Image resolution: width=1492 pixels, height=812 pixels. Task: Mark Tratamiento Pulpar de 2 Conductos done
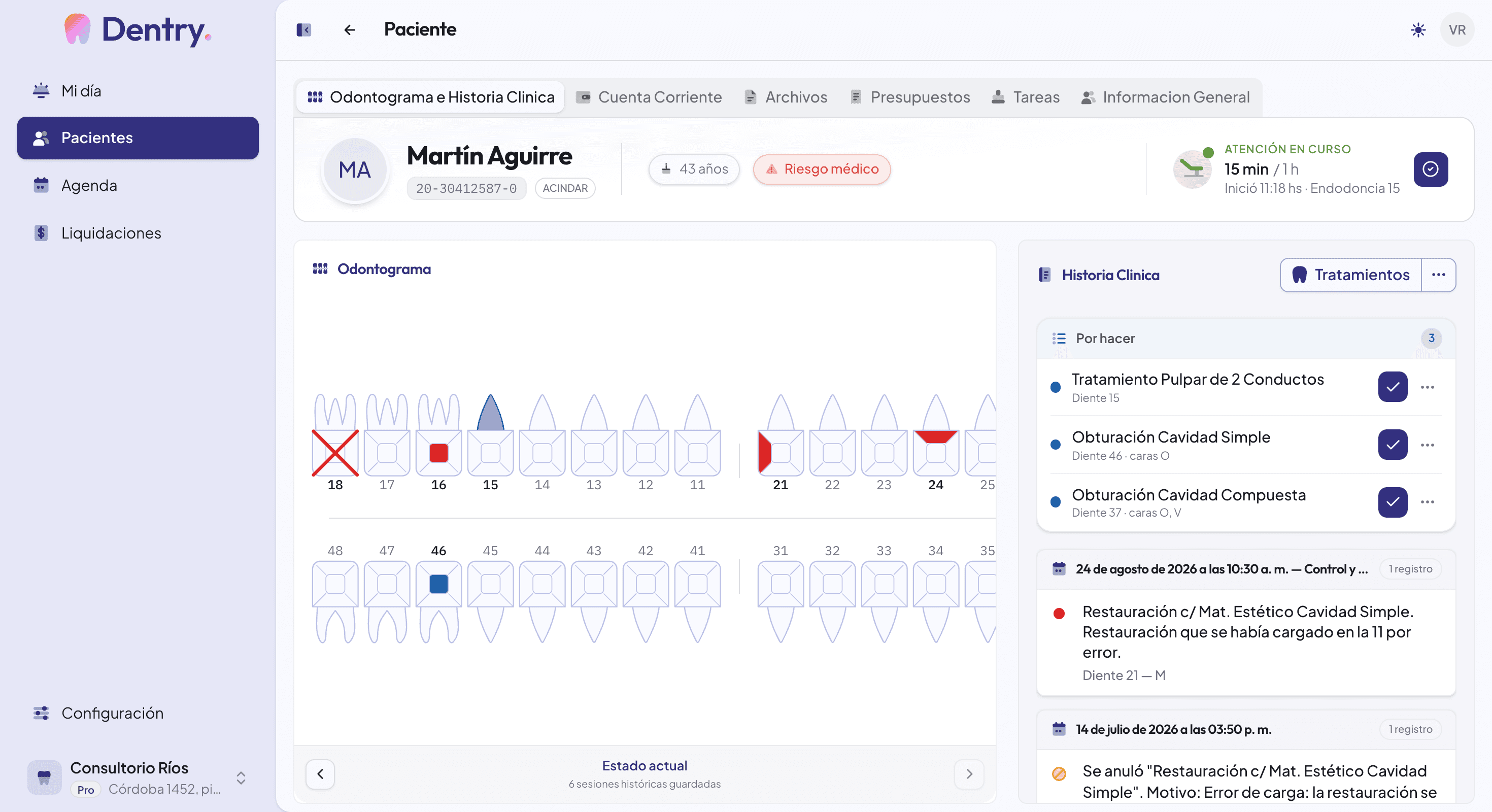point(1393,387)
